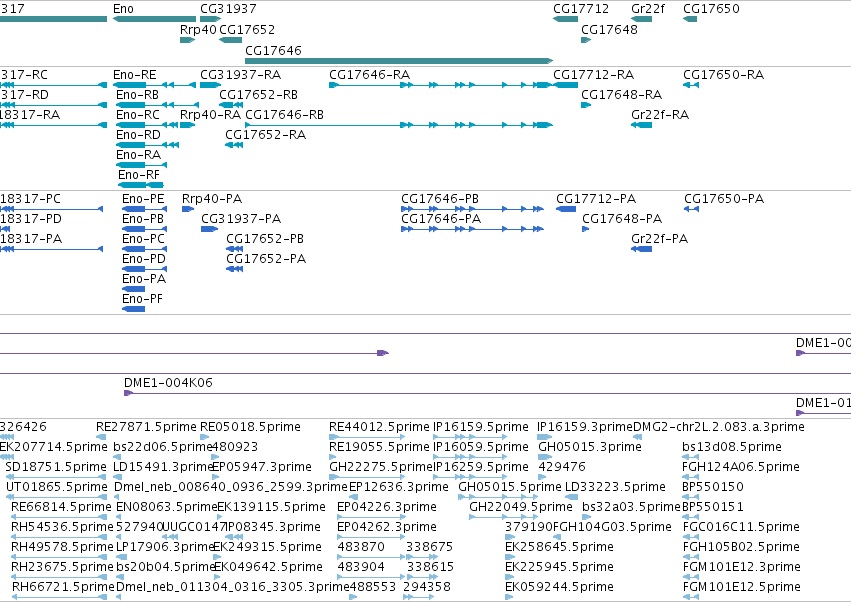
Task: Click the CG17652 gene label
Action: 247,29
